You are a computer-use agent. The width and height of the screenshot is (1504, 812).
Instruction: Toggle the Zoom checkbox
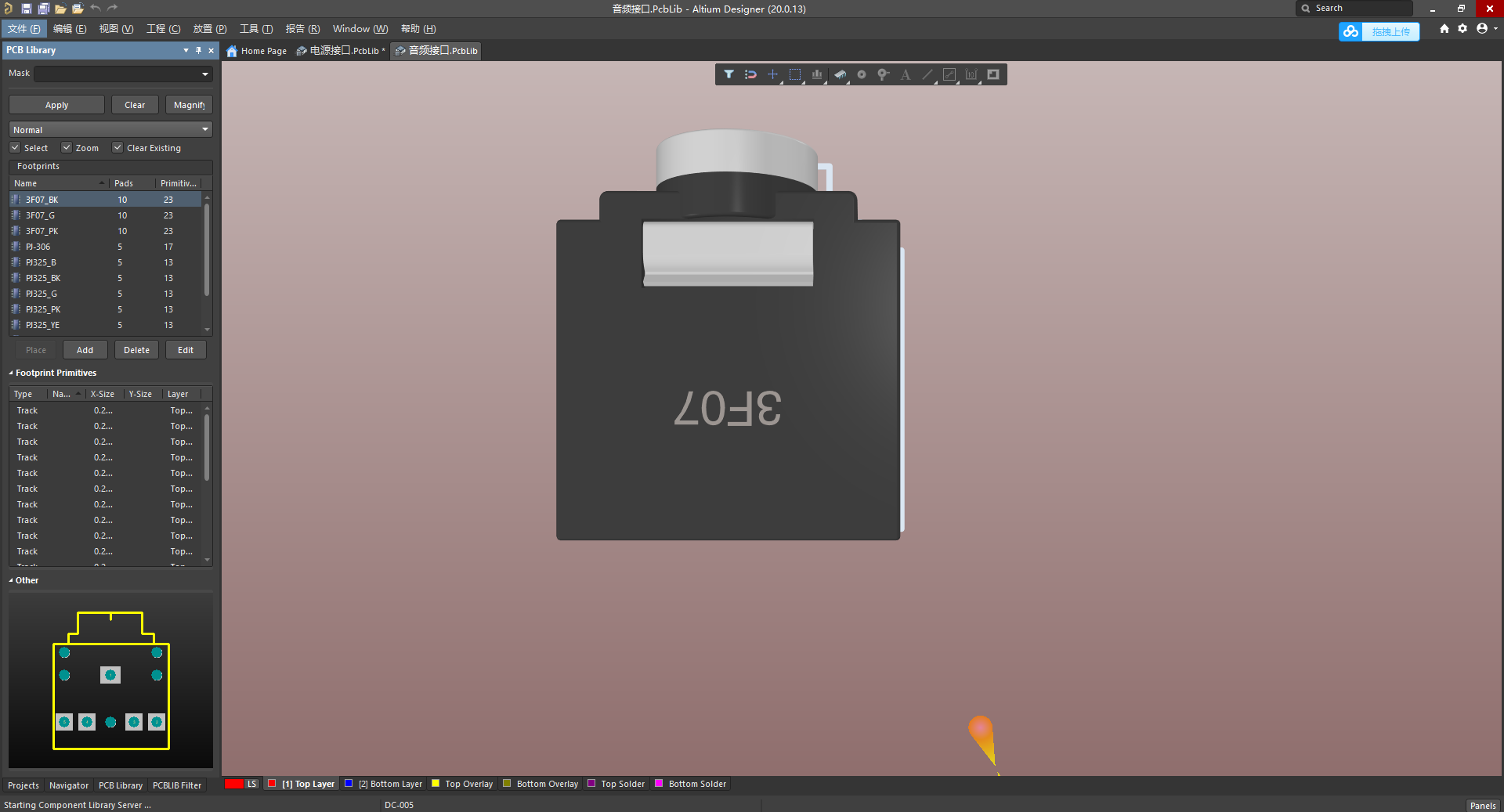point(67,147)
